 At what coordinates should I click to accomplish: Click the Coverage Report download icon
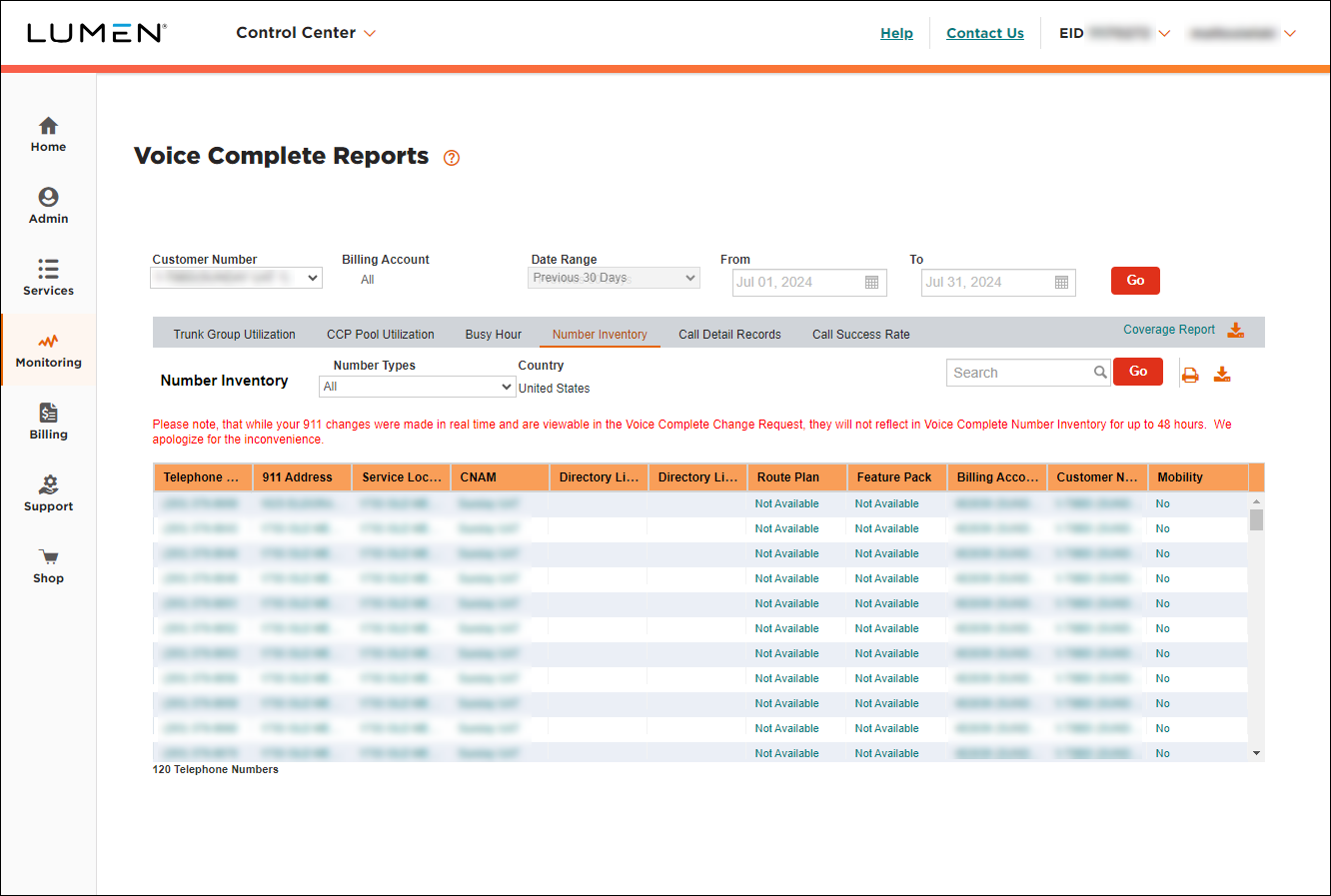tap(1236, 329)
